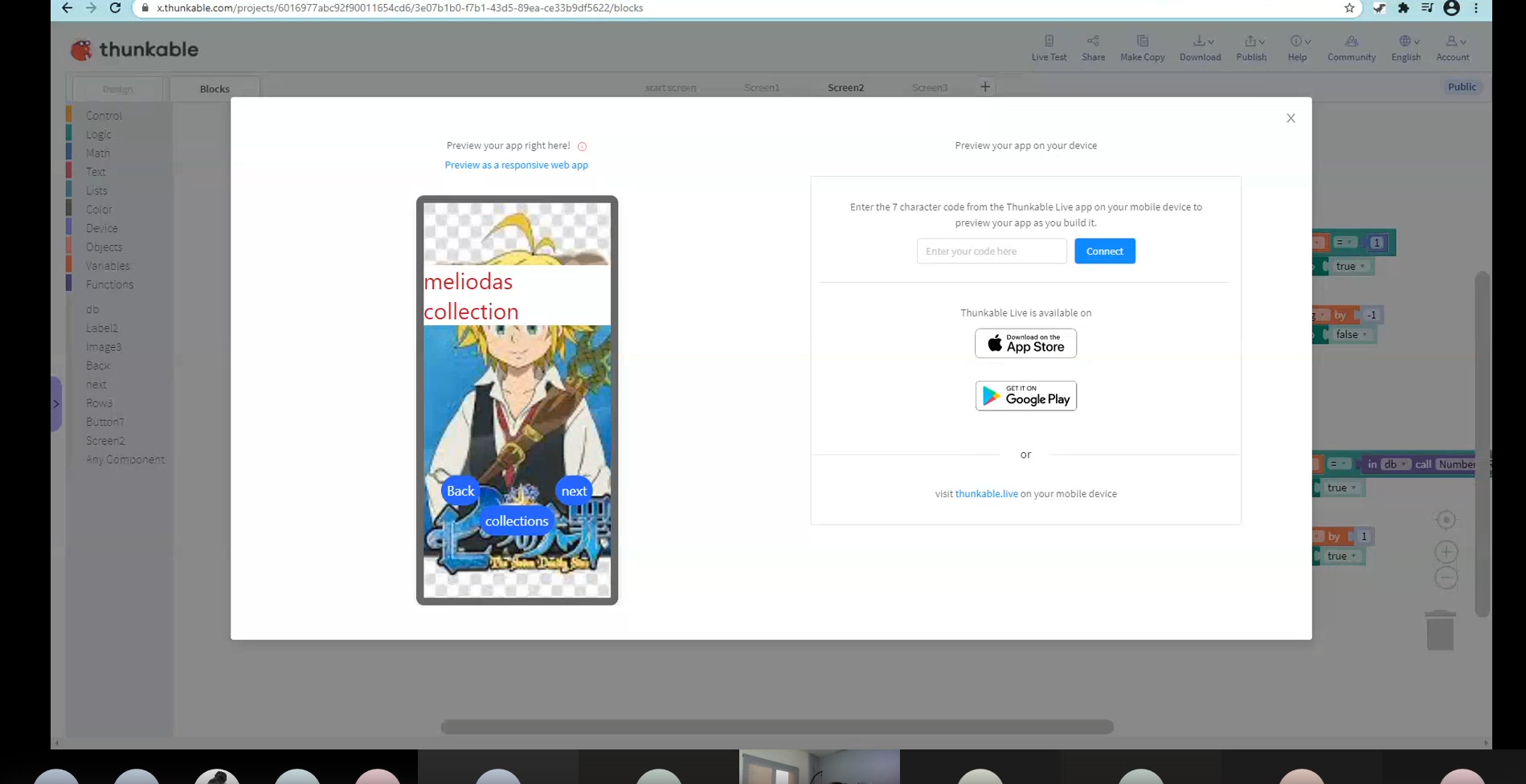Select the Screen3 tab
The width and height of the screenshot is (1526, 784).
930,88
